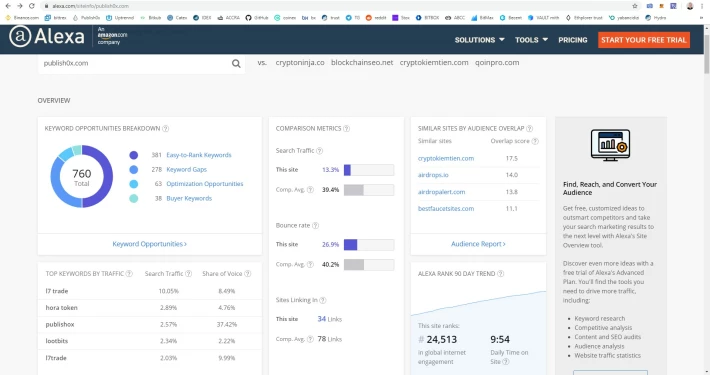Open the Pricing page
This screenshot has height=375, width=710.
coord(573,40)
